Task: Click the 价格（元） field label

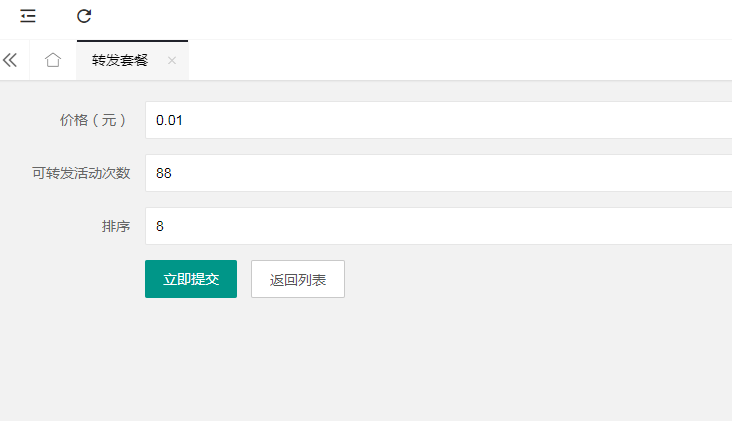Action: pos(93,120)
